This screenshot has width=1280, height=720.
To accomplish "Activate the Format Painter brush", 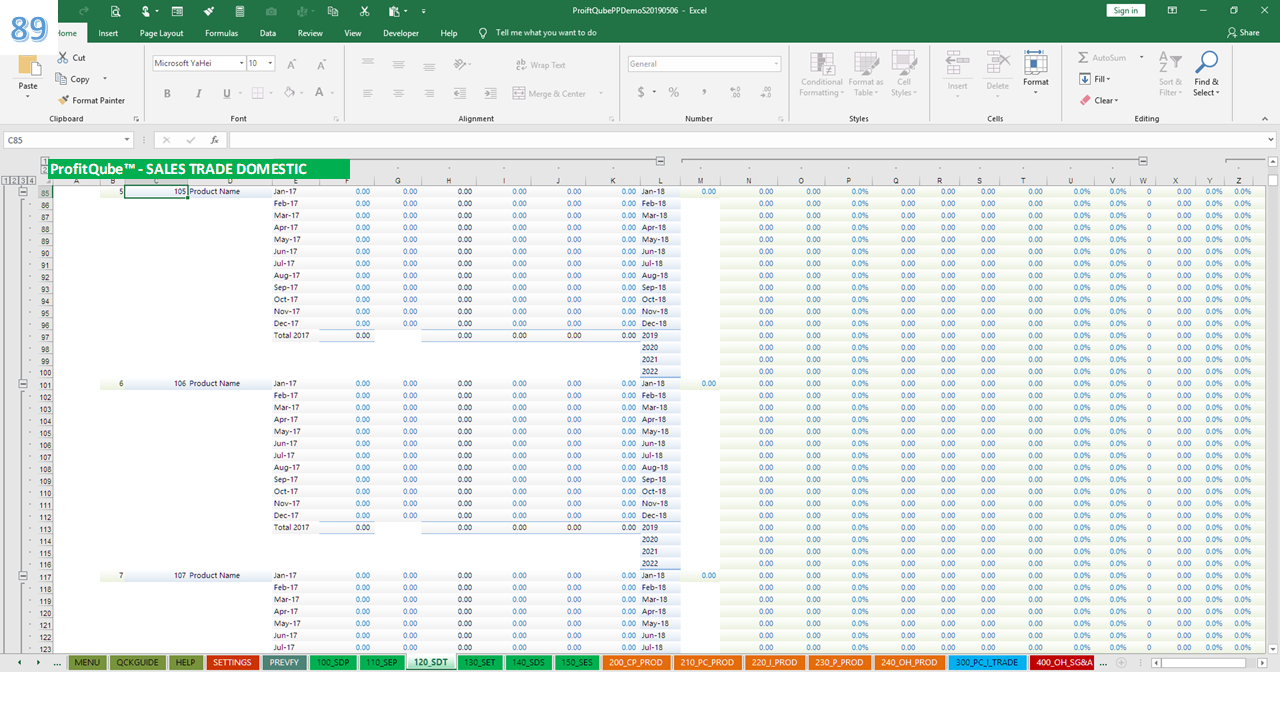I will point(92,100).
